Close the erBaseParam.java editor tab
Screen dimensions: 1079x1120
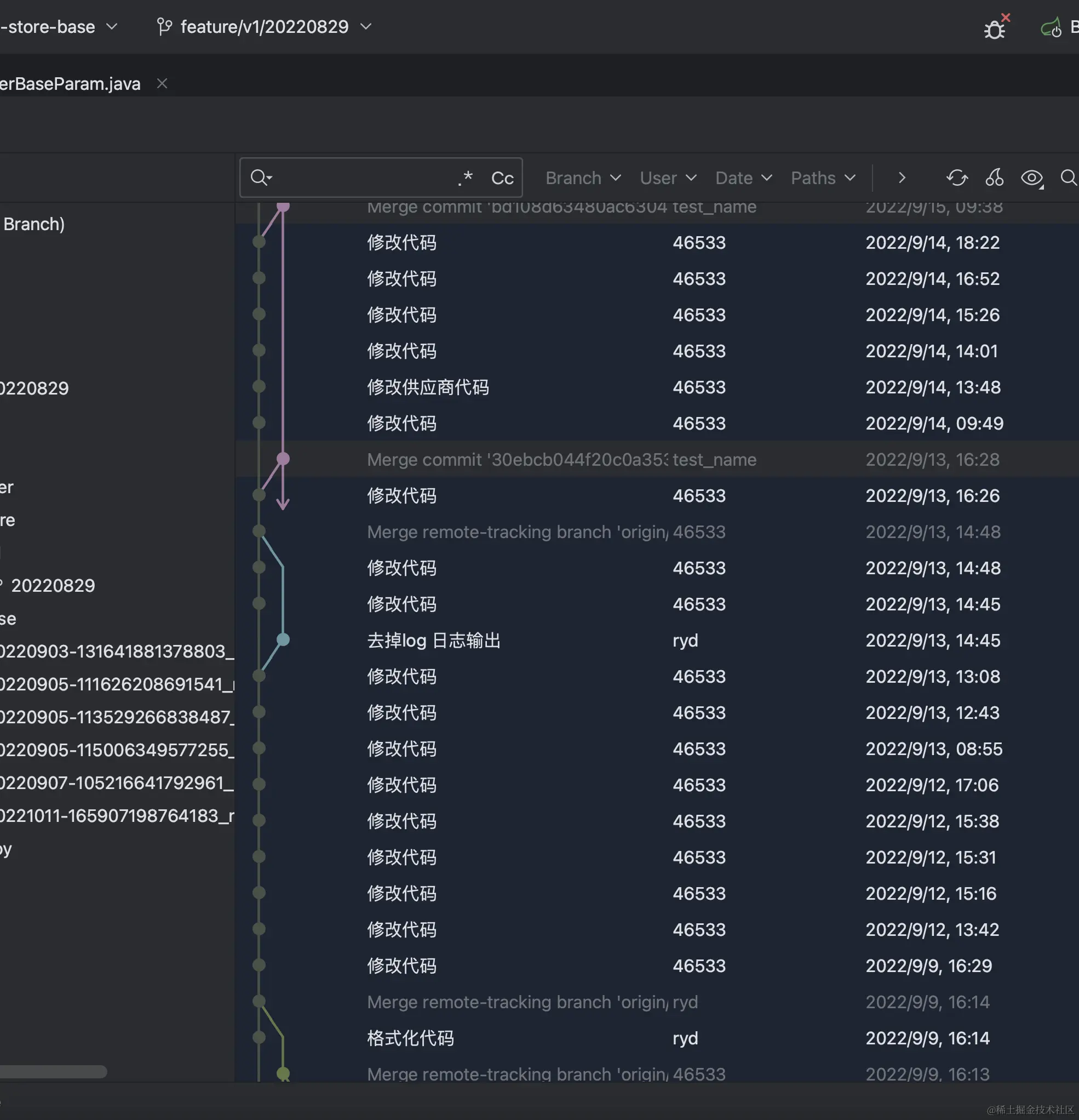coord(162,83)
